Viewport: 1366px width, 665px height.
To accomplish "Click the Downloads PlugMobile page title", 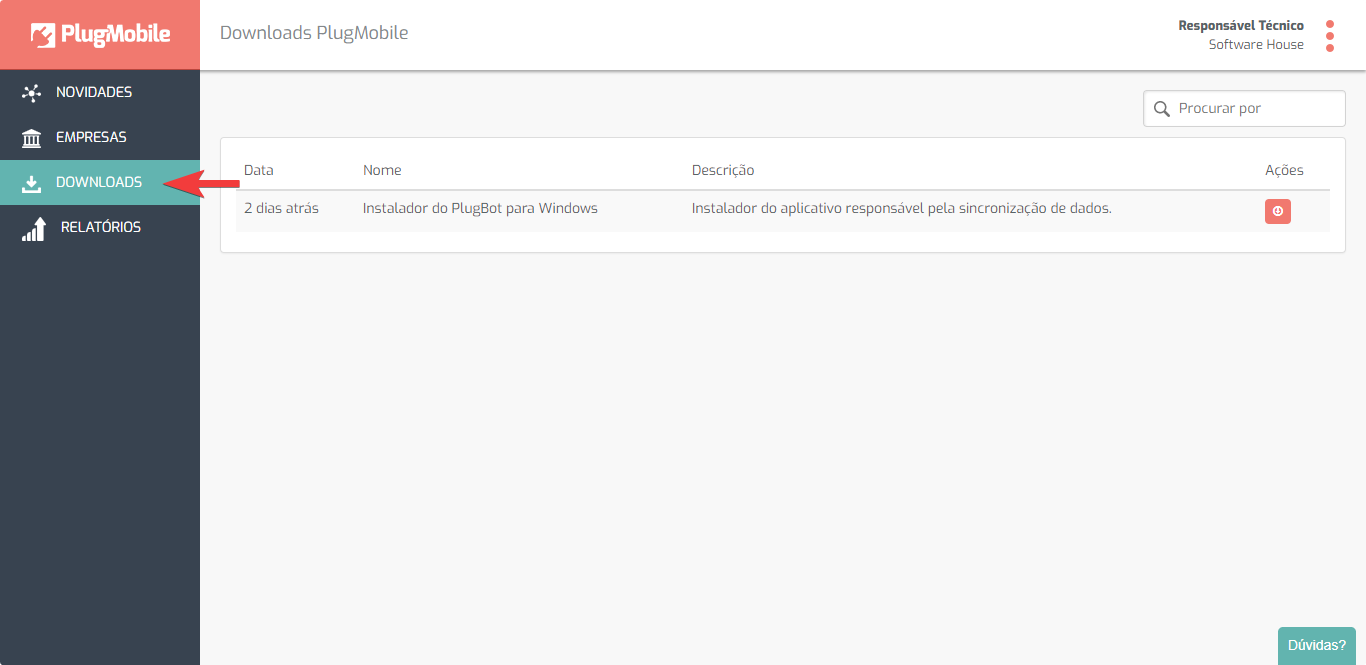I will (x=314, y=33).
